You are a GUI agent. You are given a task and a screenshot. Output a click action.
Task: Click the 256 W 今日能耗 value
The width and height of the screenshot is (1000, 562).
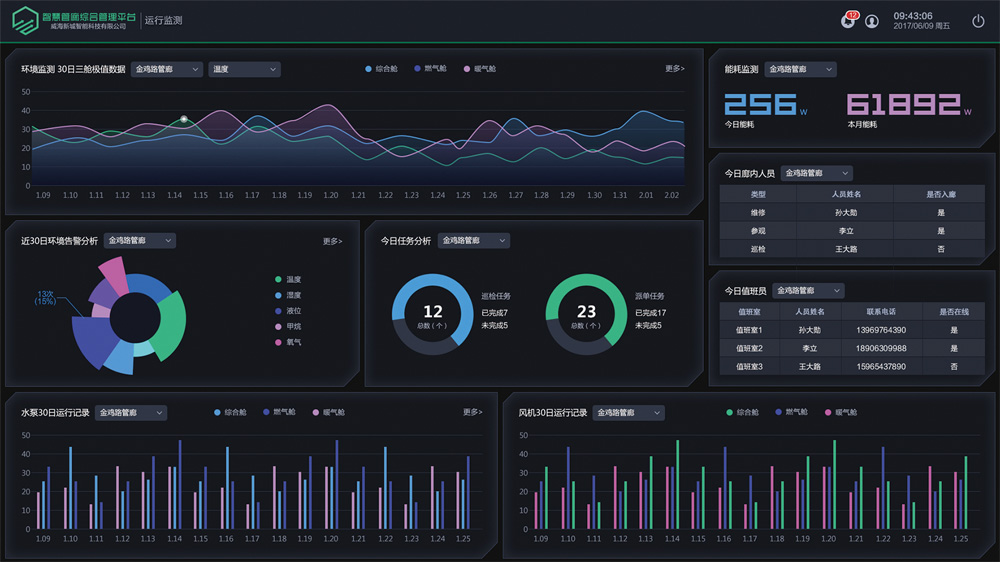point(766,105)
